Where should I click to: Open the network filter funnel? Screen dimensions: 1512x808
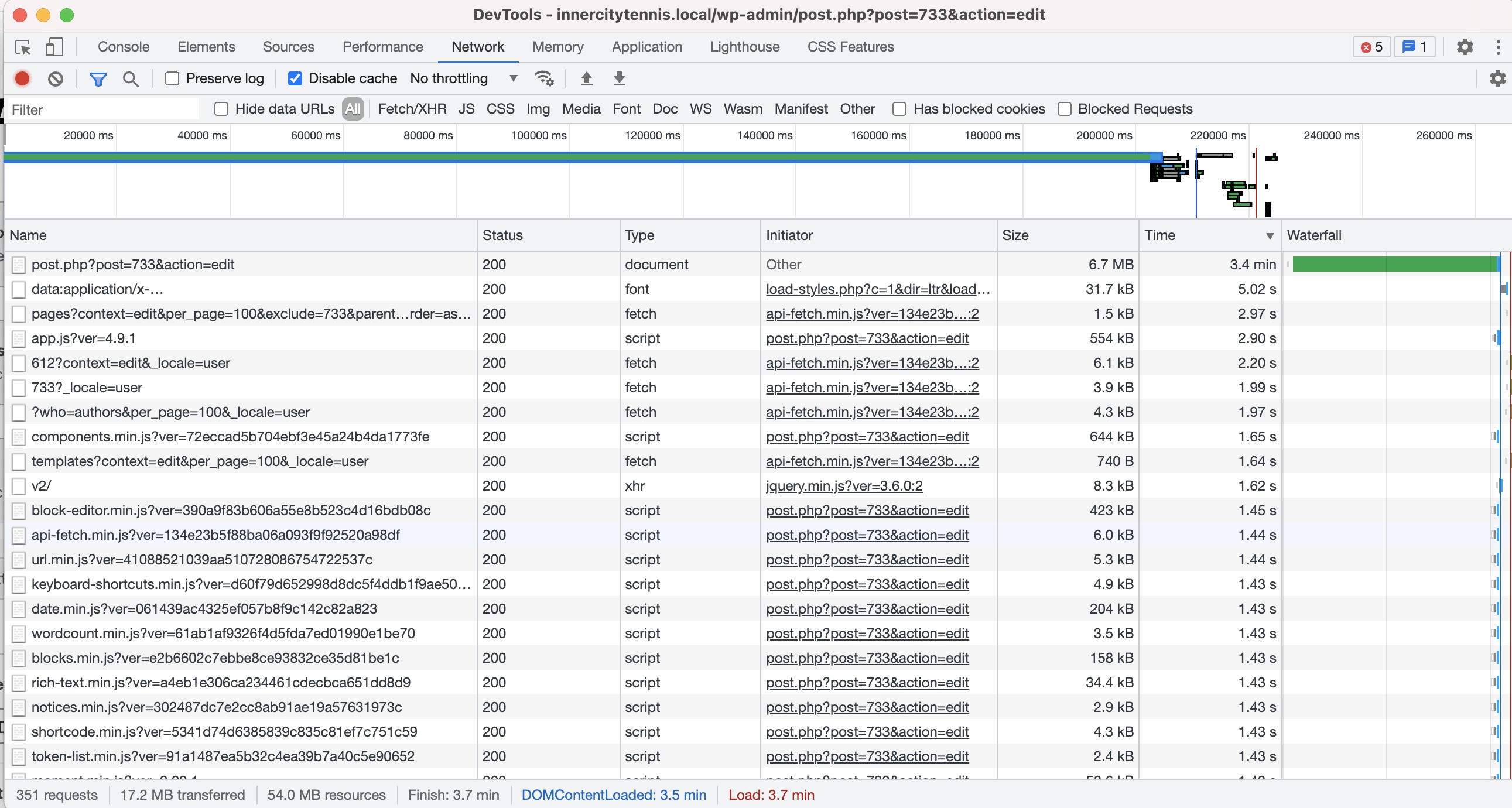[x=98, y=78]
